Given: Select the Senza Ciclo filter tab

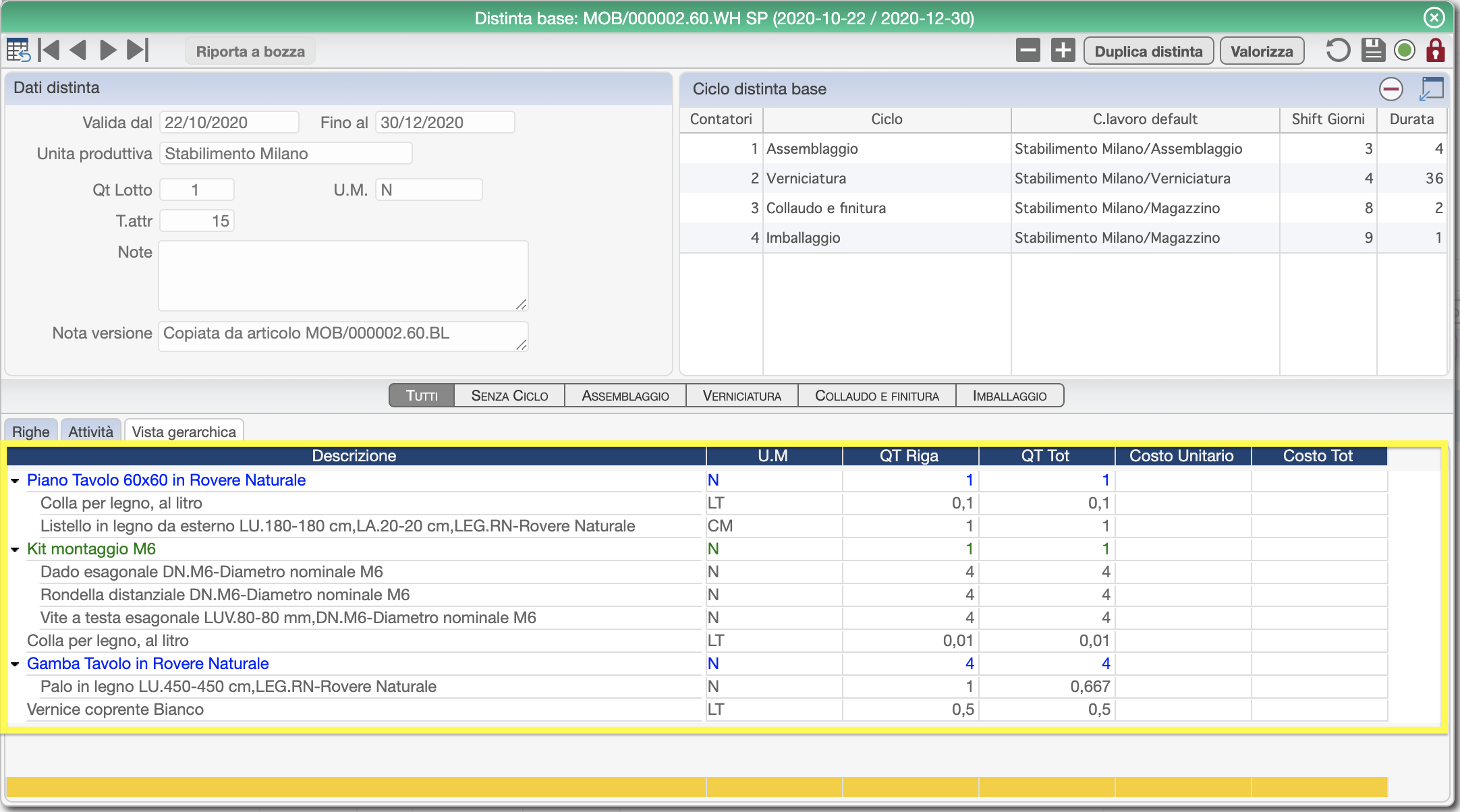Looking at the screenshot, I should (509, 396).
